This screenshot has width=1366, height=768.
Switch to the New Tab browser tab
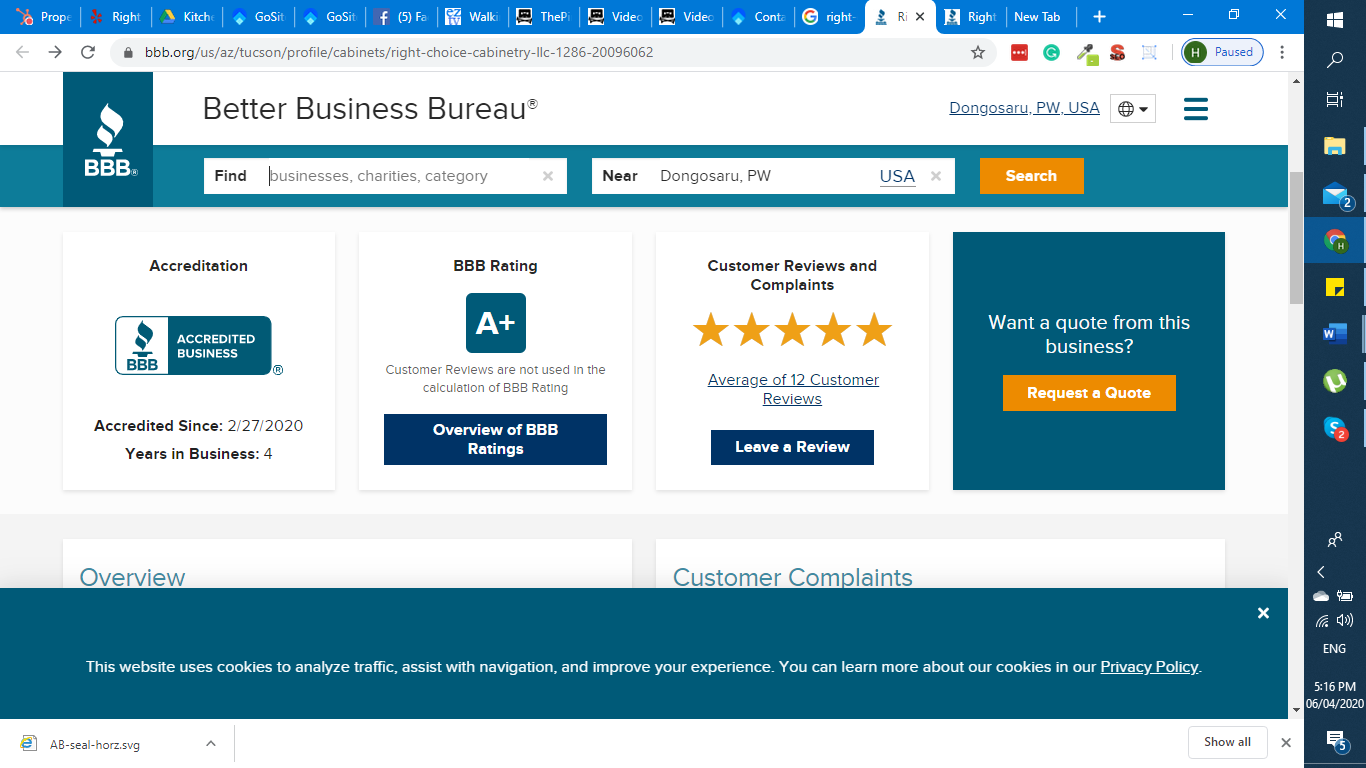(1036, 17)
